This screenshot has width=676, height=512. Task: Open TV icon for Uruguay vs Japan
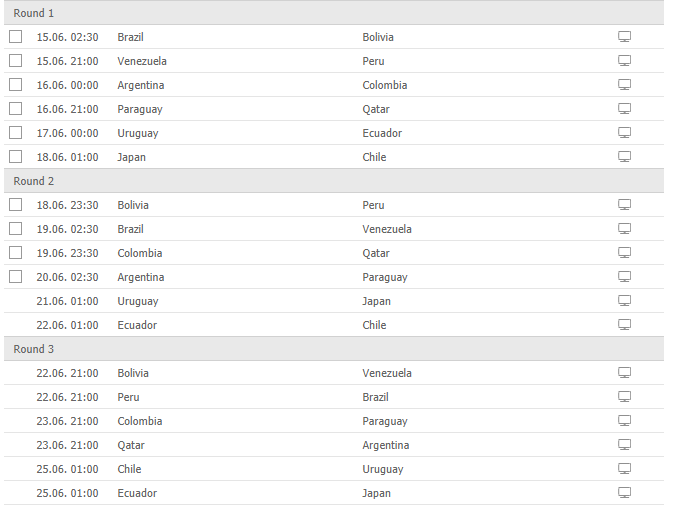(624, 301)
